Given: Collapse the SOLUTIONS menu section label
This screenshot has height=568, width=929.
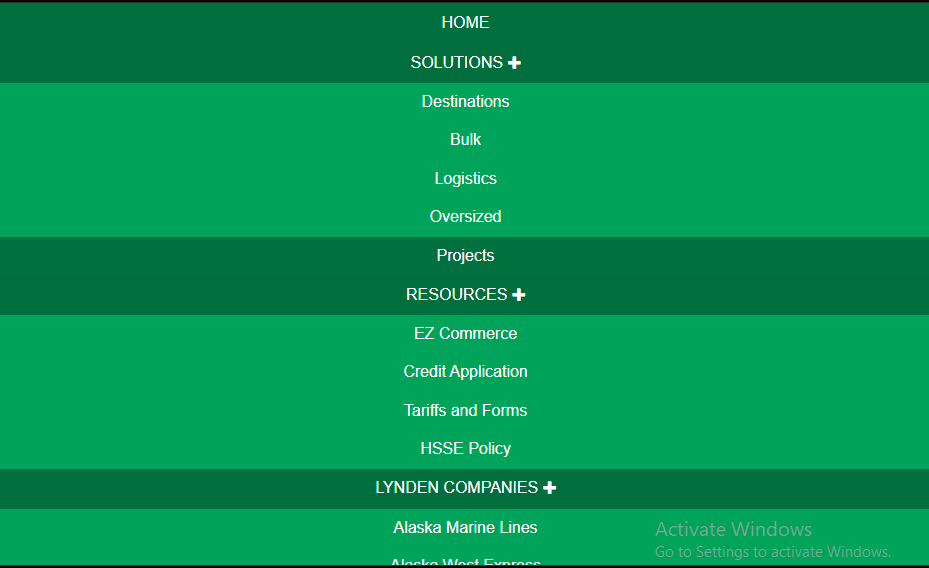Looking at the screenshot, I should pos(457,62).
